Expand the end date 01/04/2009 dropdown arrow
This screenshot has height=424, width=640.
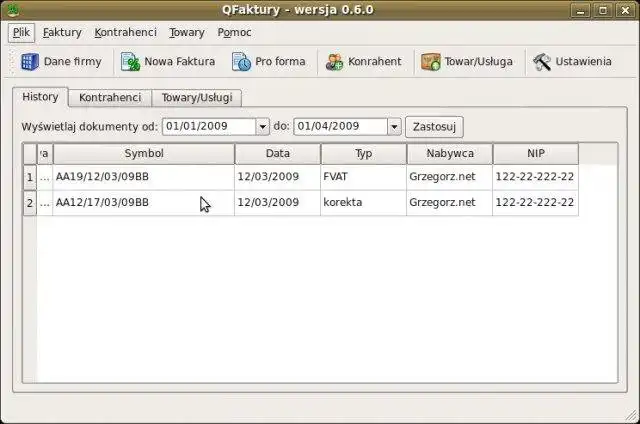point(394,127)
